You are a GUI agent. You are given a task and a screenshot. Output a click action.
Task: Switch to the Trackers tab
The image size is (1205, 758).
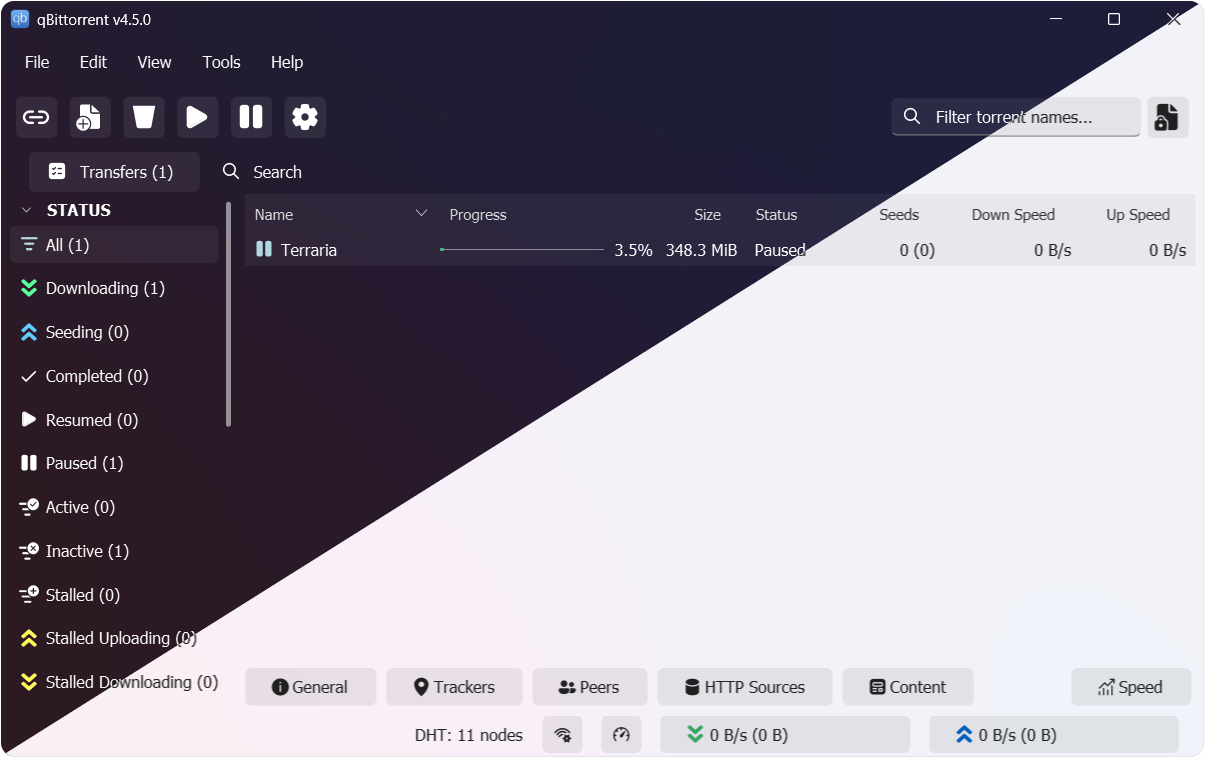(x=454, y=687)
